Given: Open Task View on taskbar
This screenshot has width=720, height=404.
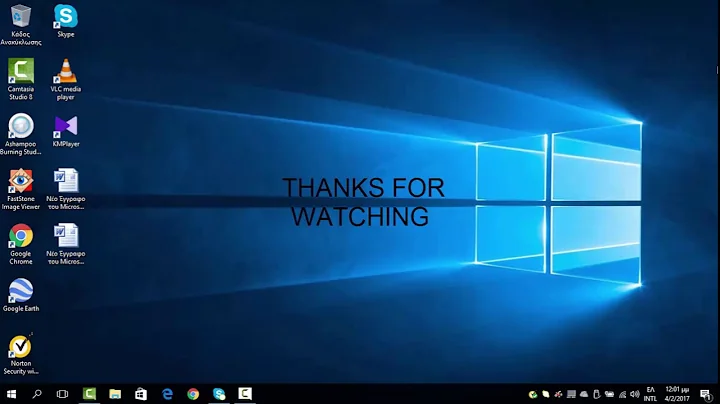Looking at the screenshot, I should coord(62,394).
